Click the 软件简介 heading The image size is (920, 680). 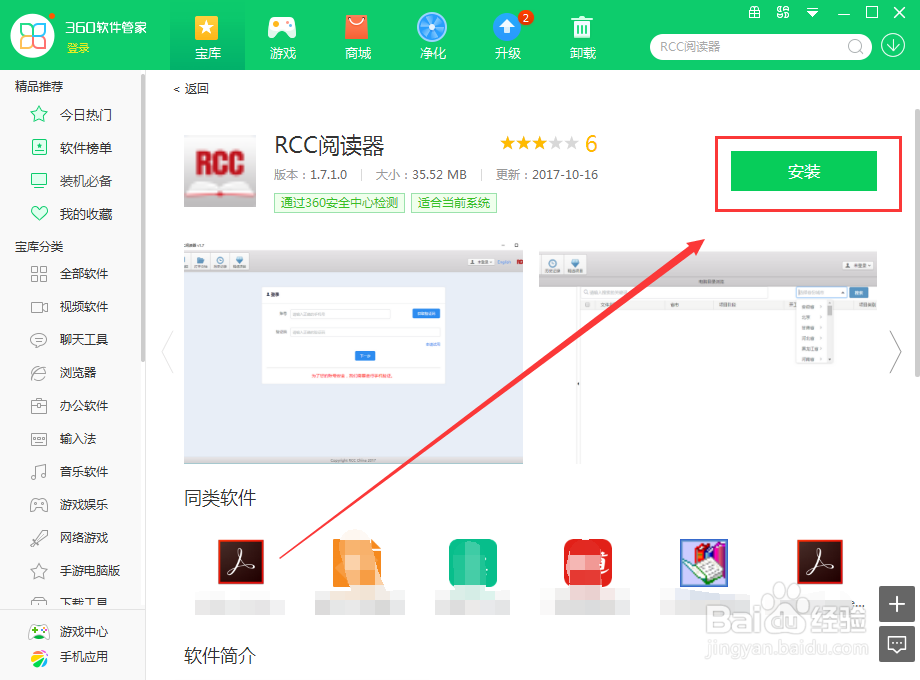coord(220,655)
